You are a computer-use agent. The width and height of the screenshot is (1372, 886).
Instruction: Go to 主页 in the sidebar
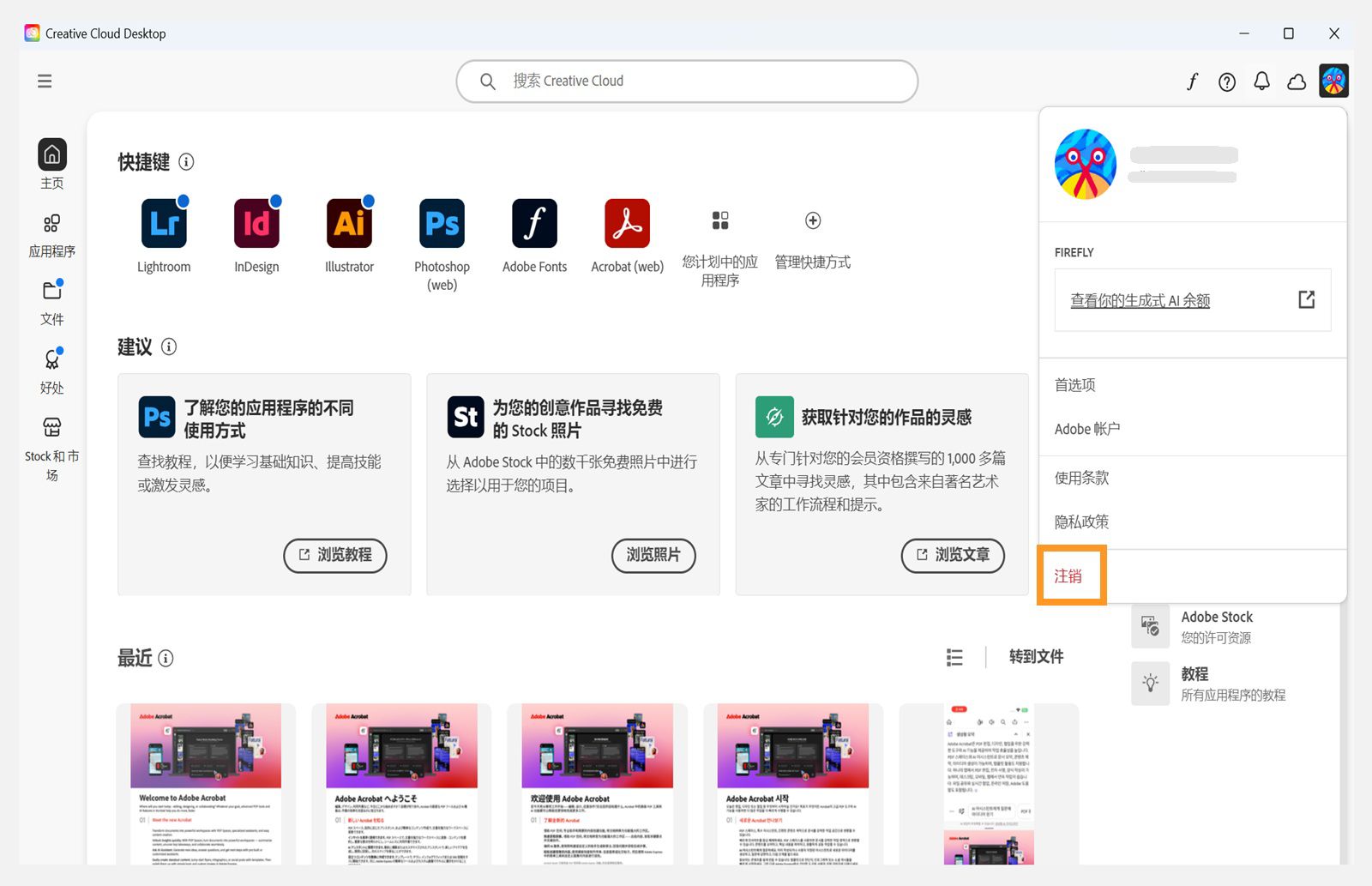[52, 165]
